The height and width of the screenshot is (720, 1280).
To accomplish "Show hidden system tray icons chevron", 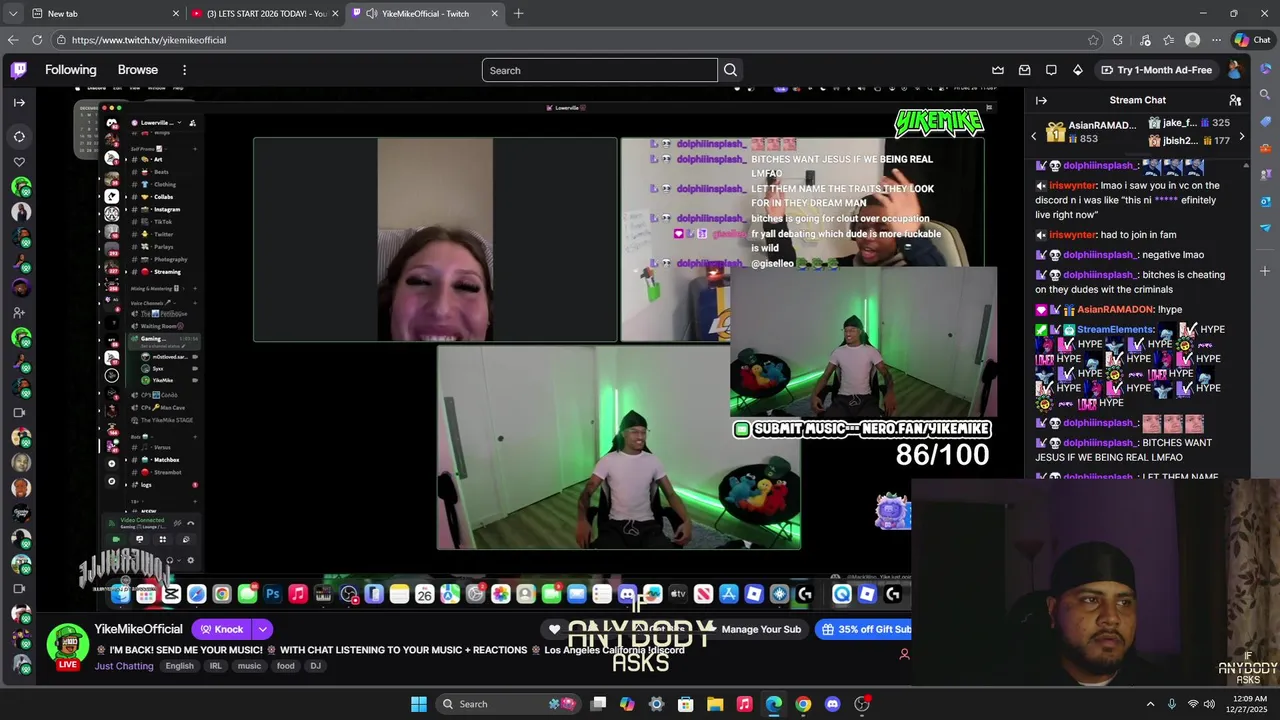I will (x=1150, y=704).
